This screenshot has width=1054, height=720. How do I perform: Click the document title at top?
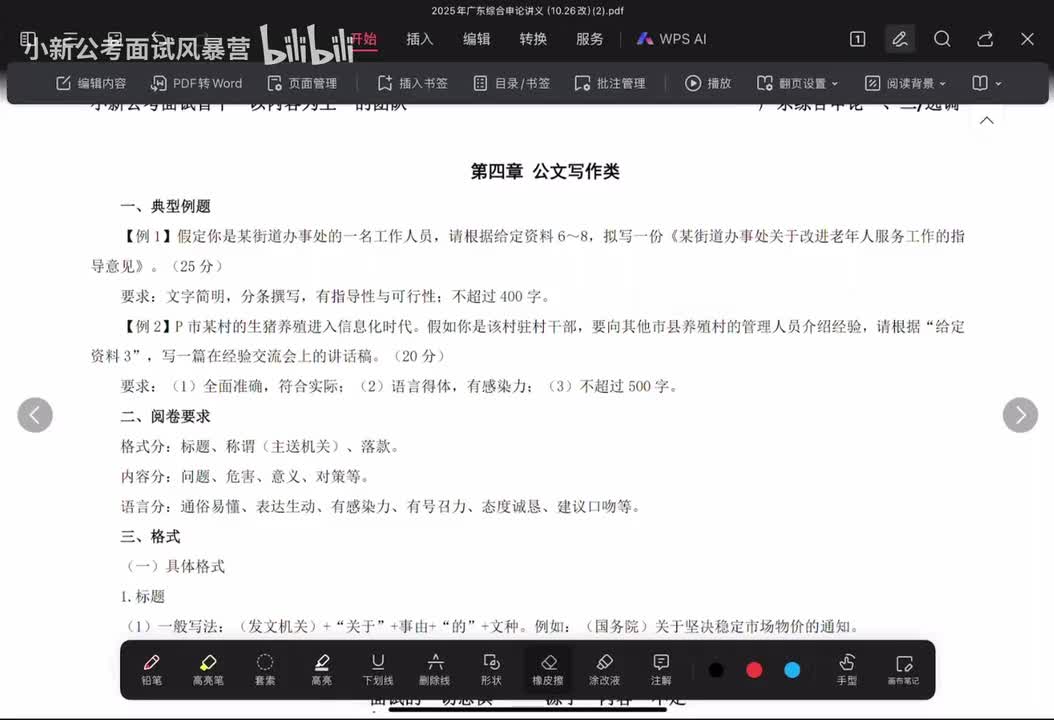coord(528,11)
